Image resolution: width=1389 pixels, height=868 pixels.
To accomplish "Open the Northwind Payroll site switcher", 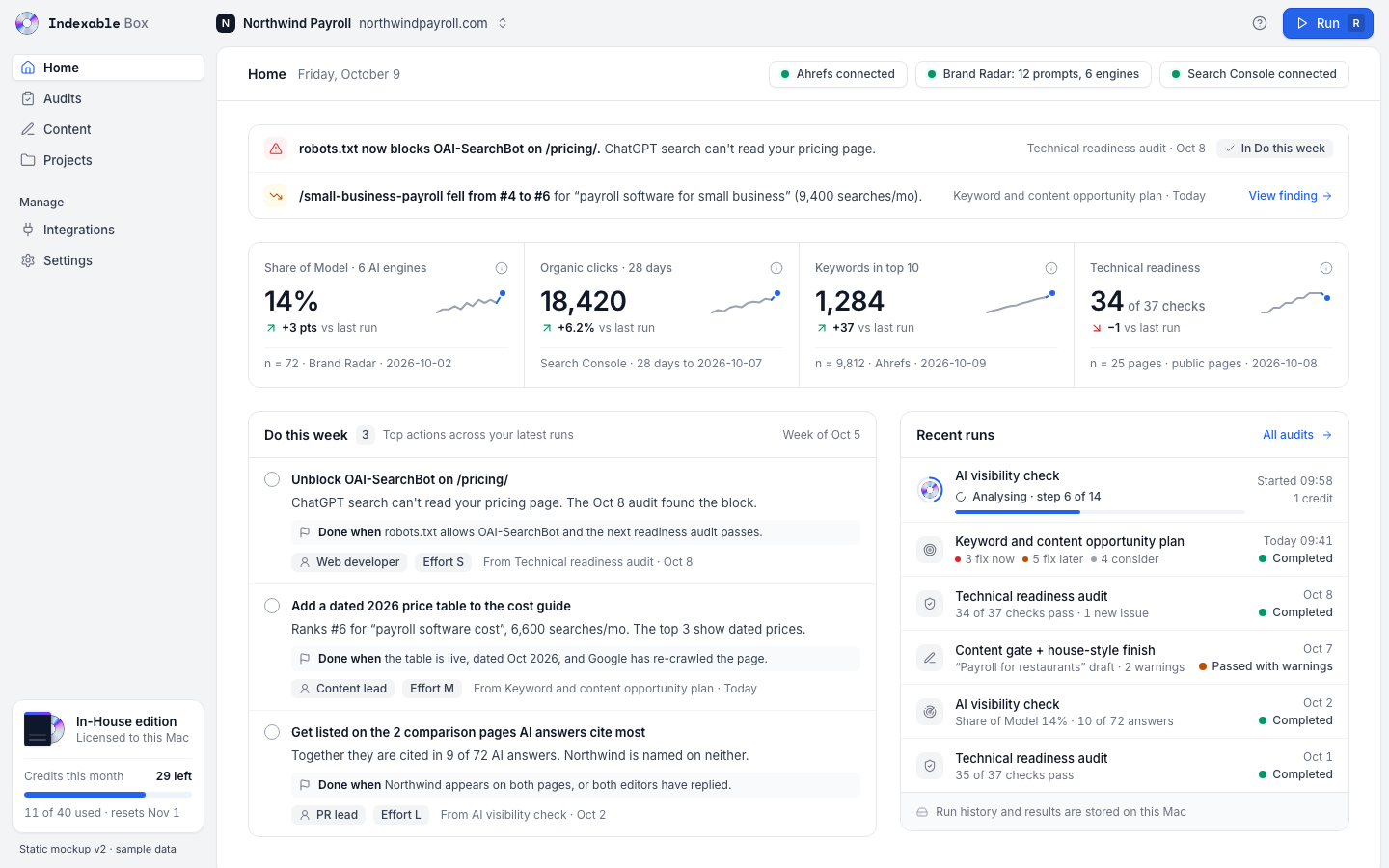I will click(x=363, y=23).
